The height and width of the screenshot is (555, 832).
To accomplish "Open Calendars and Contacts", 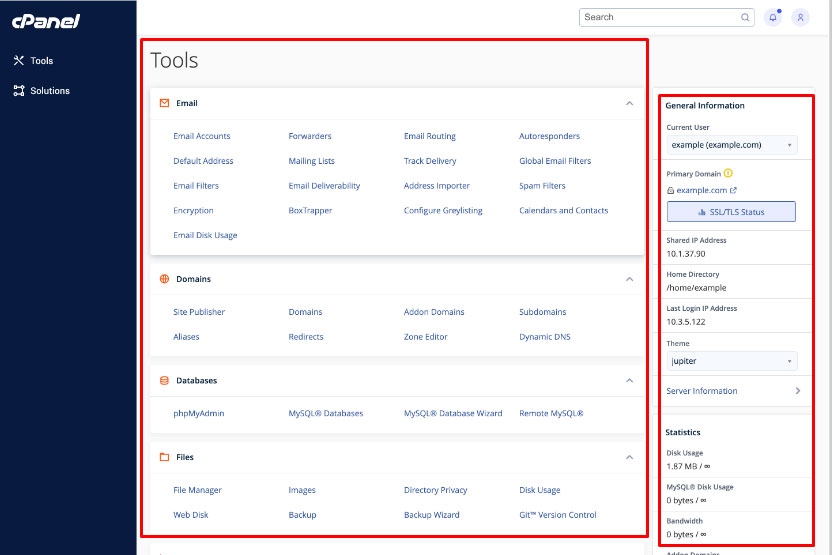I will click(x=564, y=211).
